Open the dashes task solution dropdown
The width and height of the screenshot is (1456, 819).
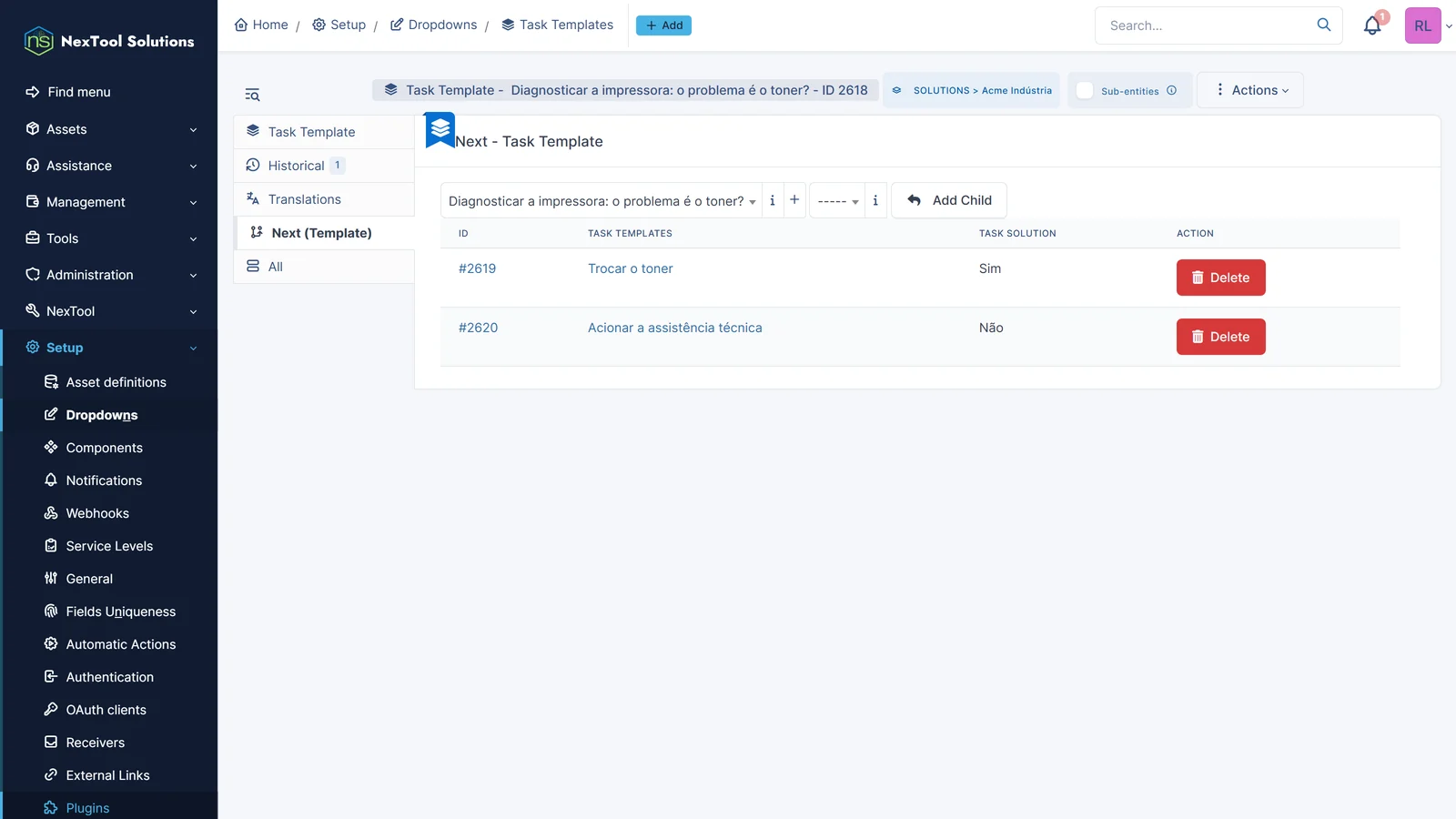(x=836, y=200)
